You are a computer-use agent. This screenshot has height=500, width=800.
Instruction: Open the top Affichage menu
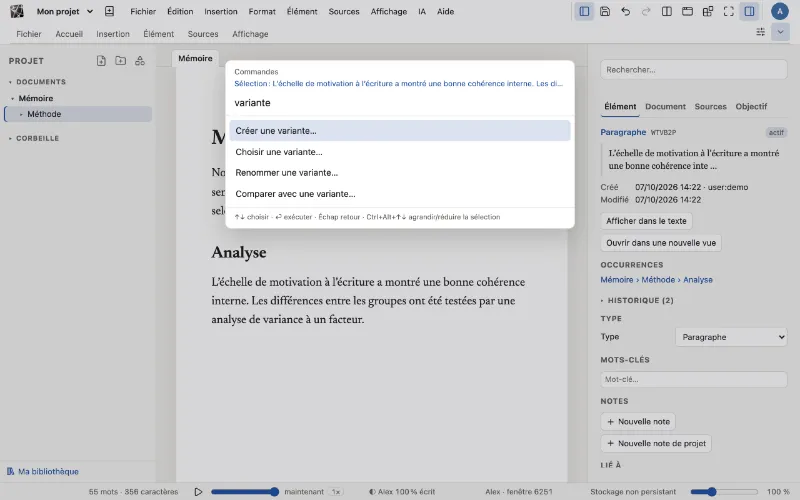pos(389,11)
